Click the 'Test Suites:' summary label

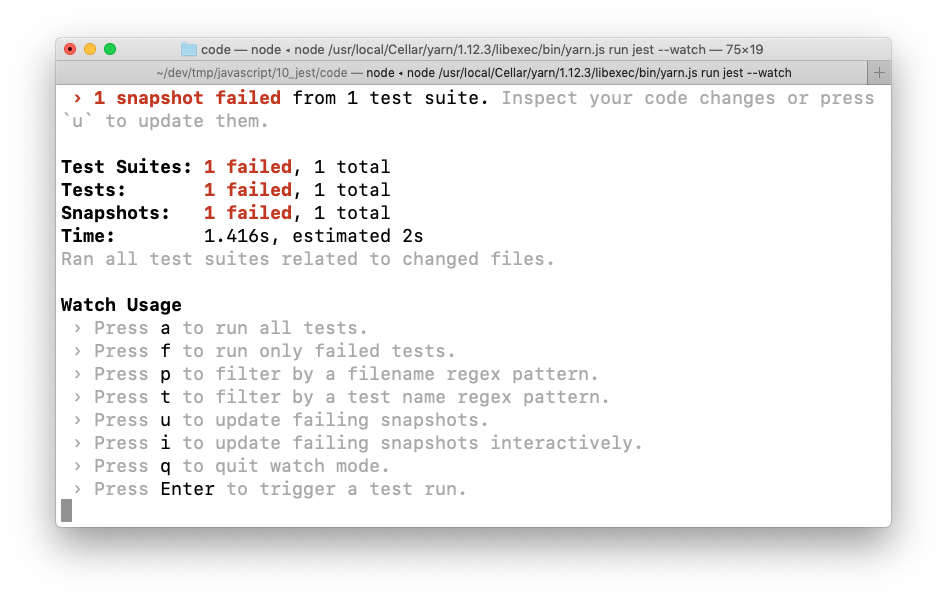click(x=126, y=167)
